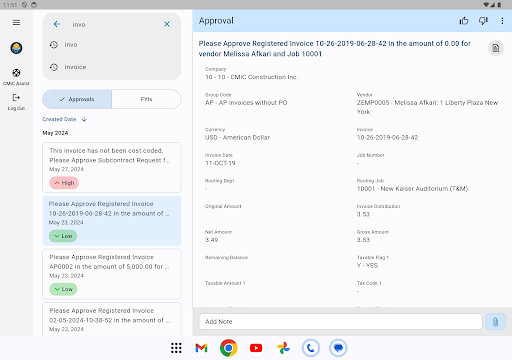Open the hamburger navigation menu
The width and height of the screenshot is (512, 360).
16,23
